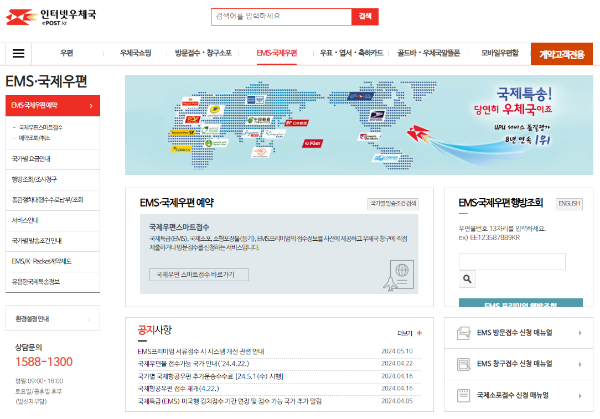Open 예약조회/취소 sidebar sub-link
Viewport: 600px width, 419px height.
point(34,138)
